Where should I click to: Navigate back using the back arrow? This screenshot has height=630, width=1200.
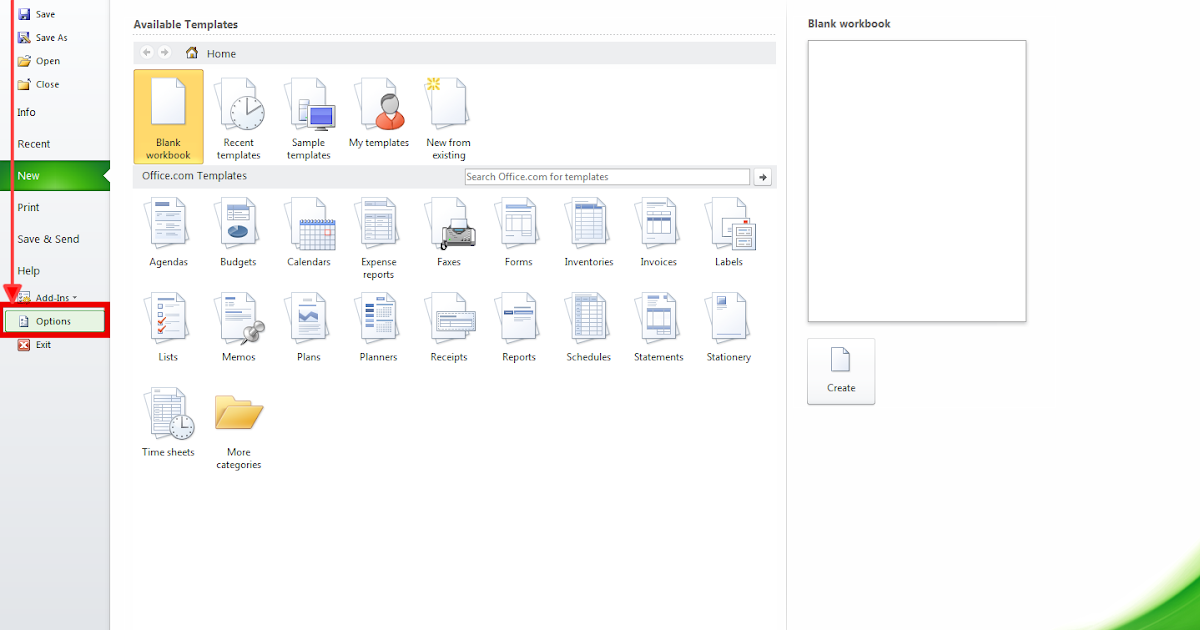[x=146, y=52]
